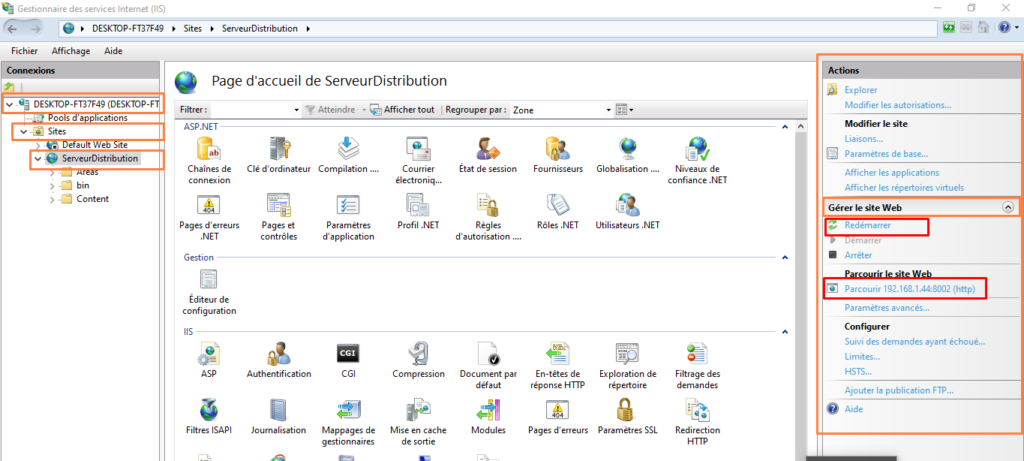
Task: Collapse the ASP.NET group section
Action: click(x=785, y=127)
